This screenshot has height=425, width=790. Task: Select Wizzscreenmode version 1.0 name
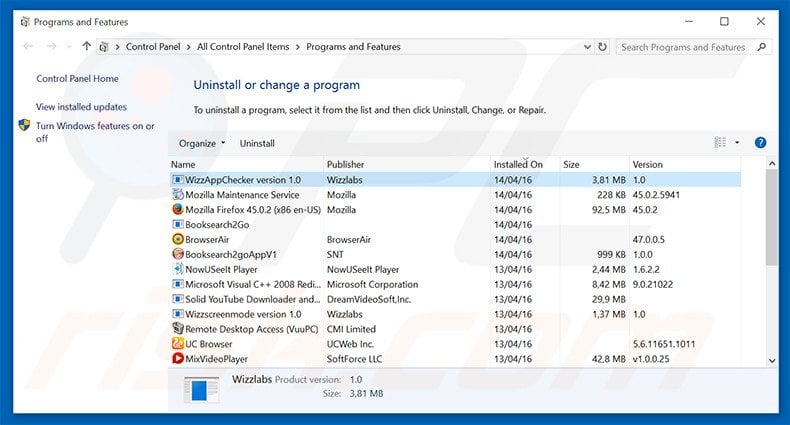coord(243,314)
